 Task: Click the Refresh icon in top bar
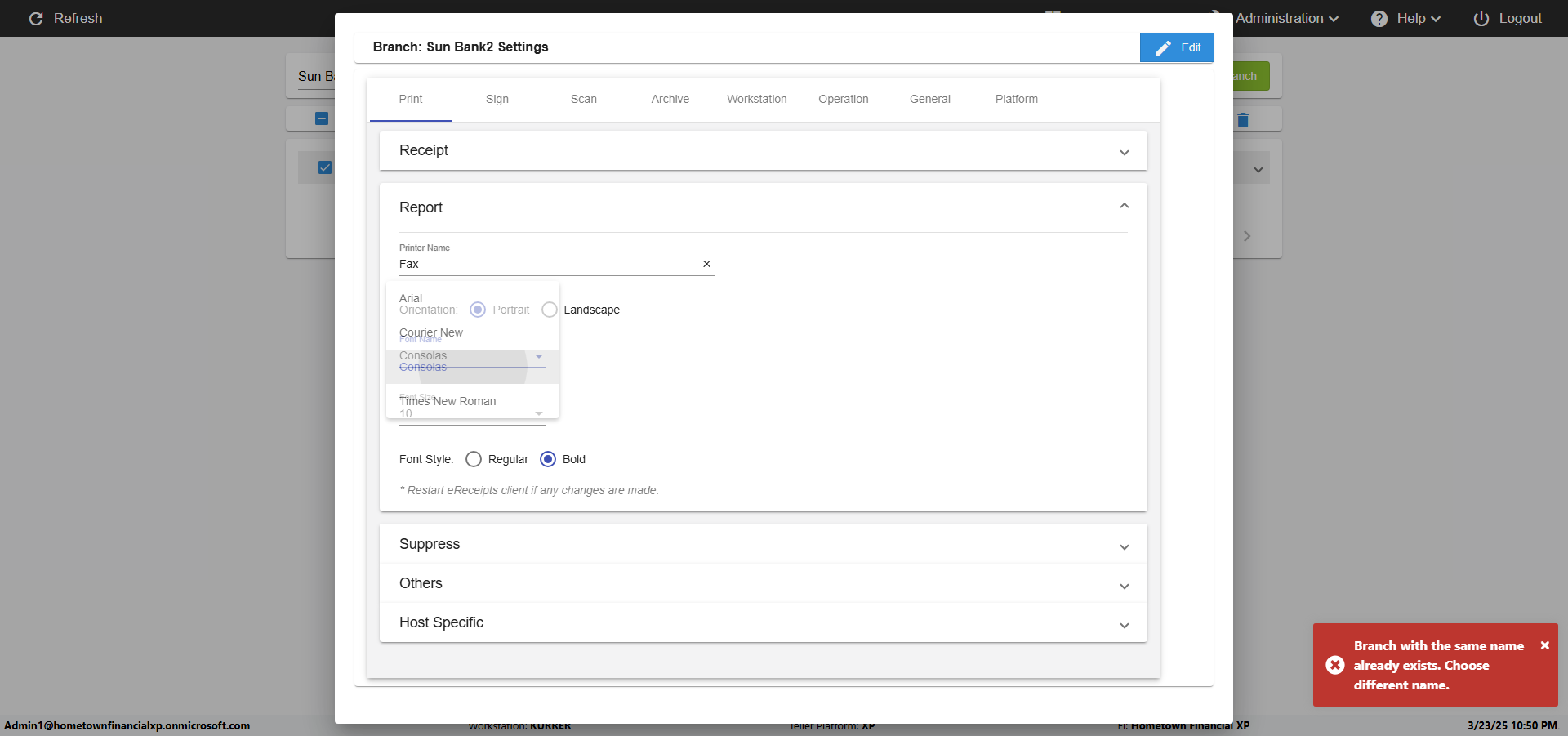[x=36, y=18]
